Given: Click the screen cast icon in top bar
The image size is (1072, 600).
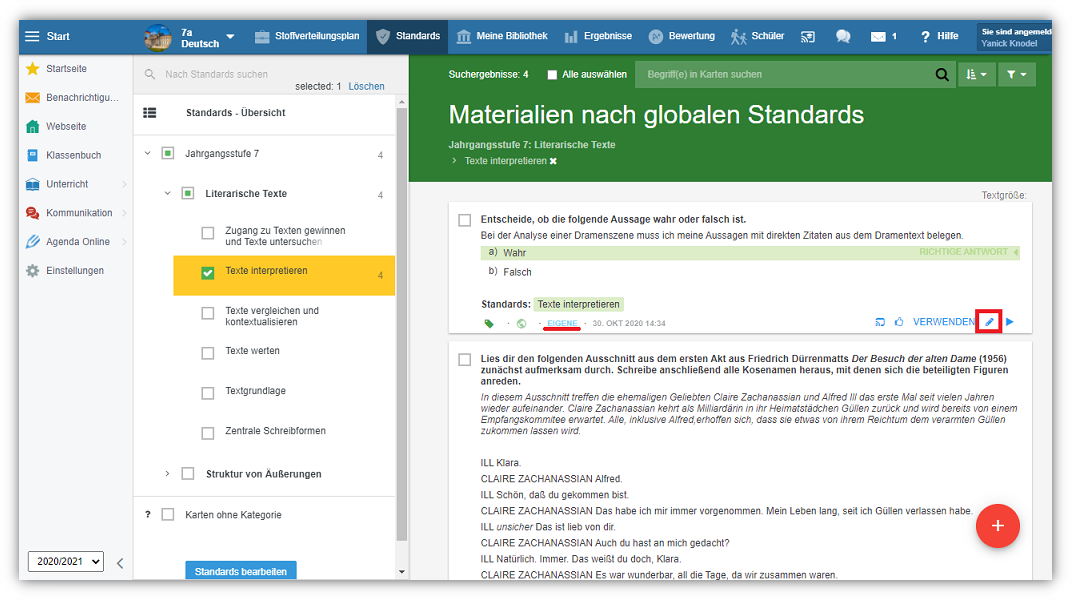Looking at the screenshot, I should (x=808, y=37).
